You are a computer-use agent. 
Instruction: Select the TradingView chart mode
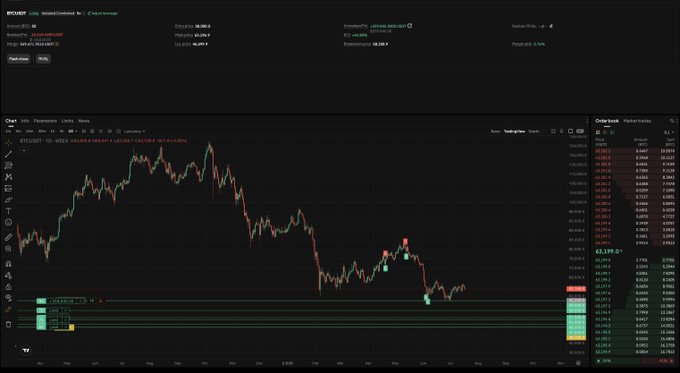pyautogui.click(x=514, y=131)
